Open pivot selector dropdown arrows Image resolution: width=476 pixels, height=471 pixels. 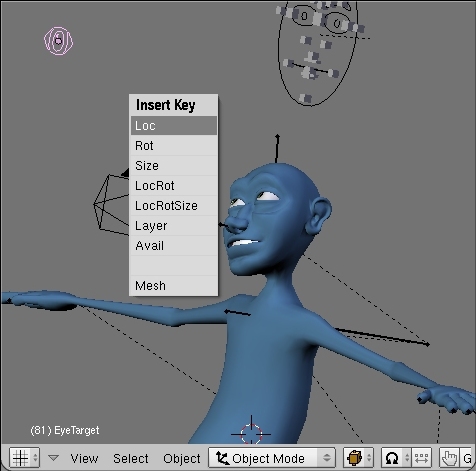[x=407, y=458]
